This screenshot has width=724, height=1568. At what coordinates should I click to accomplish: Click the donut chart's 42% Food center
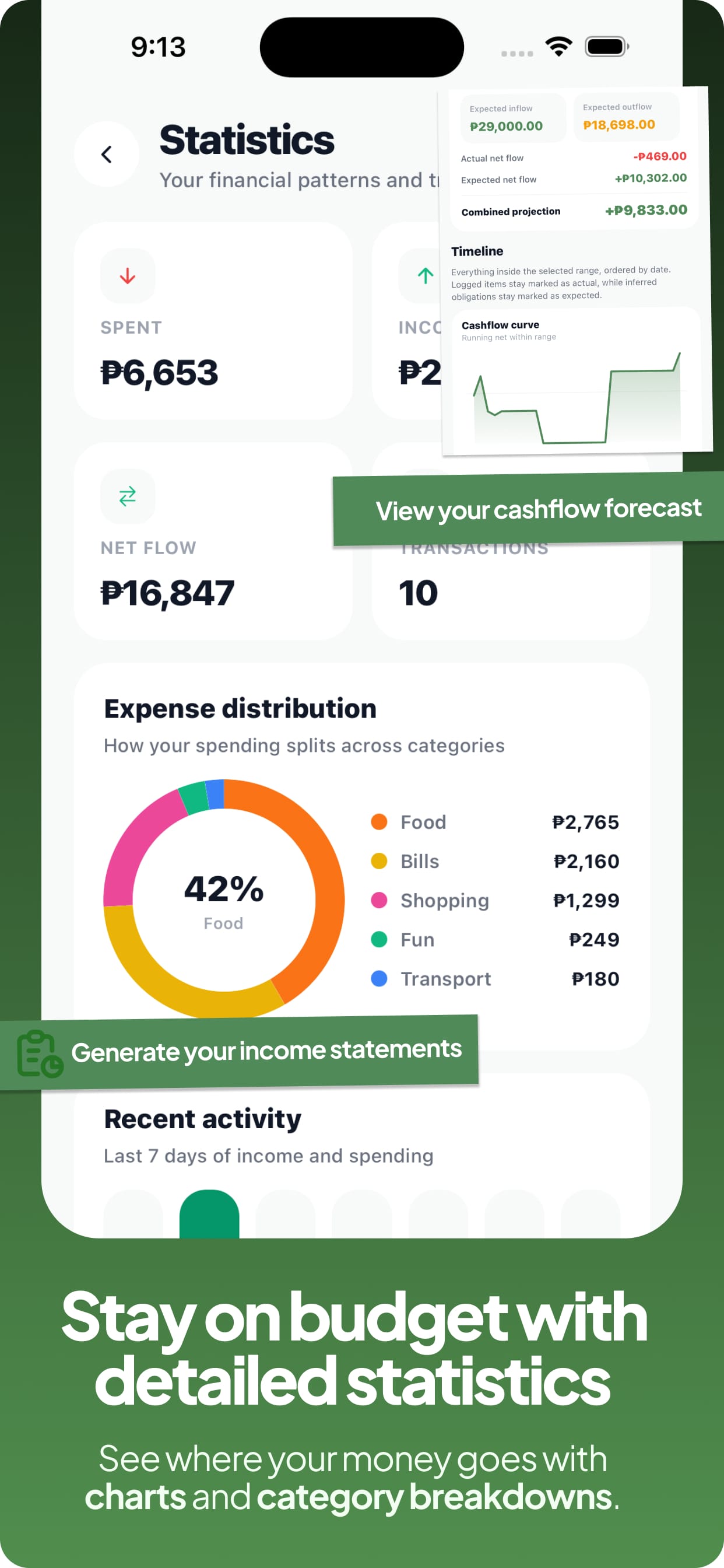pos(224,899)
